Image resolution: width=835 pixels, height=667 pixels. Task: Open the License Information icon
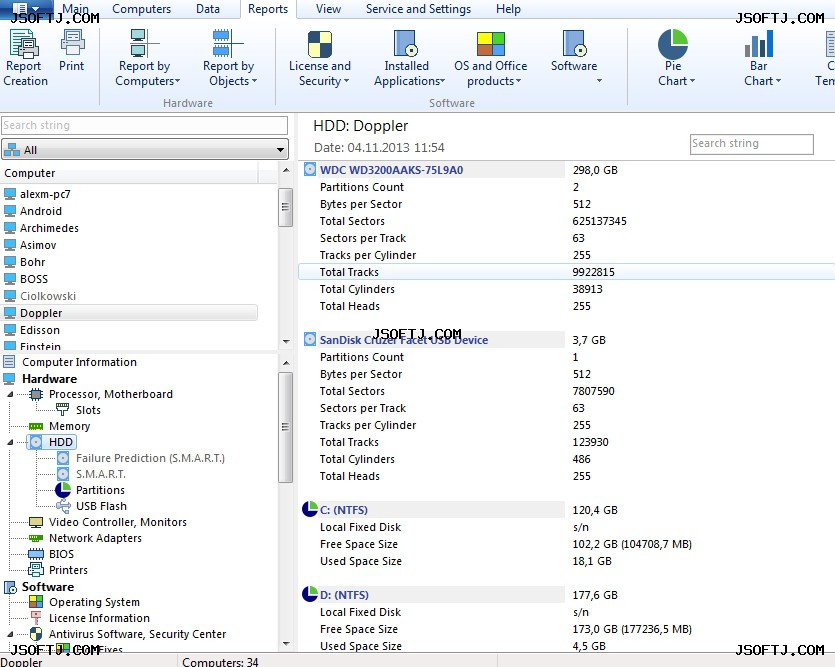tap(36, 618)
